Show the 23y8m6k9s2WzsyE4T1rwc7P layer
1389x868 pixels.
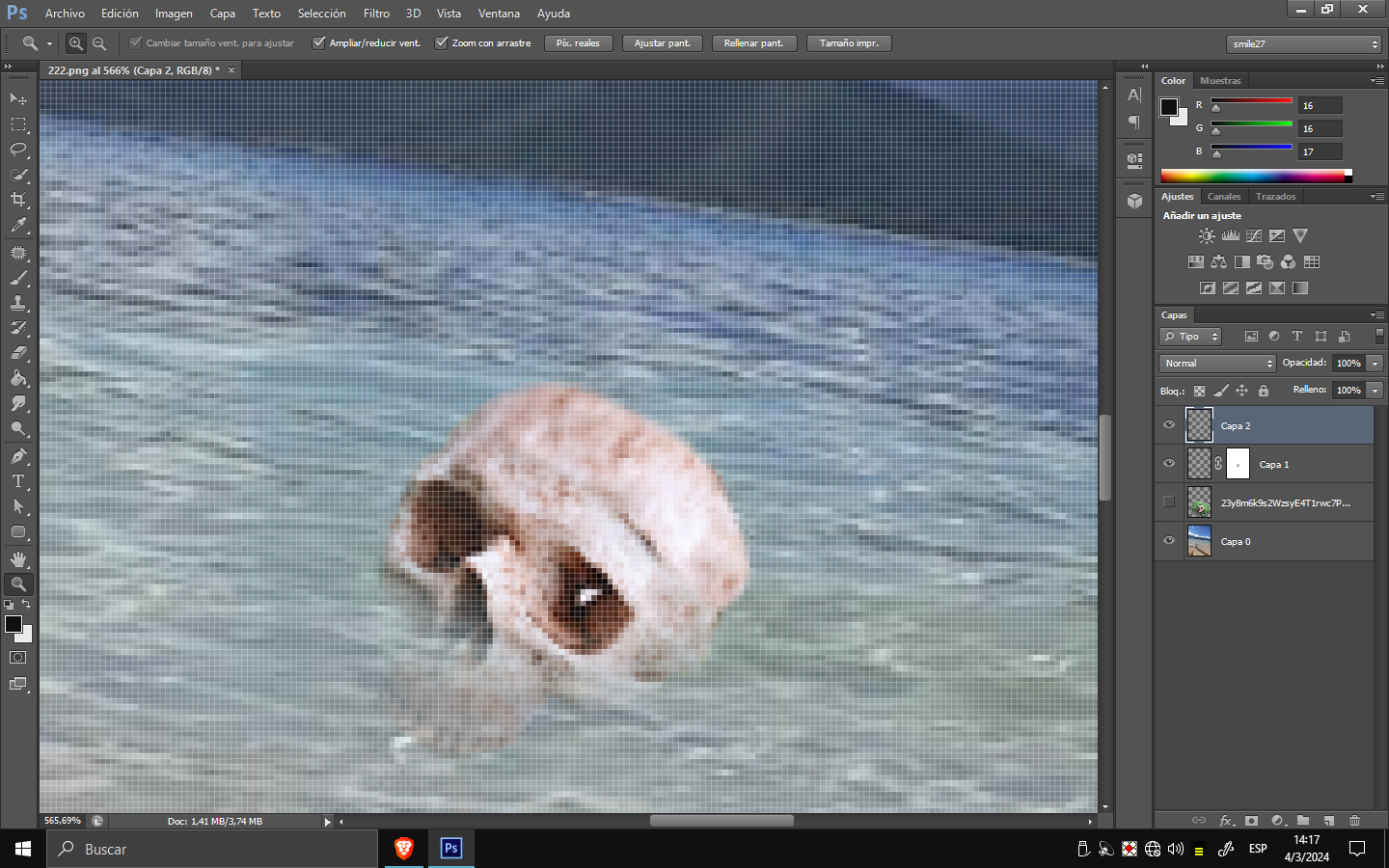pos(1169,502)
